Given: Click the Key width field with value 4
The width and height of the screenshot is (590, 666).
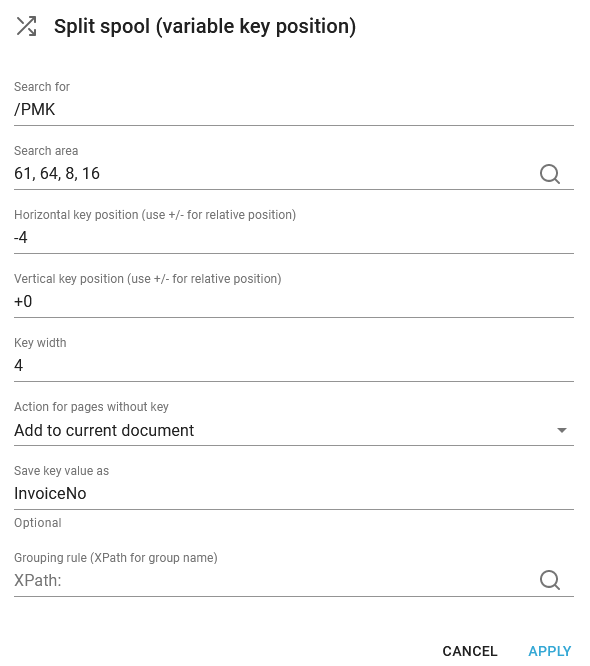Looking at the screenshot, I should (294, 366).
